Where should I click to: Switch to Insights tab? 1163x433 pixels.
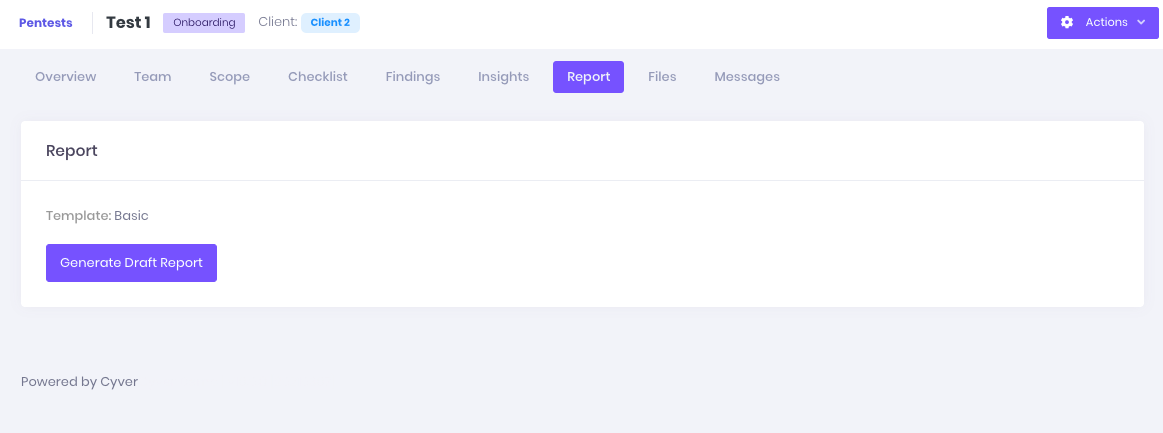click(504, 77)
